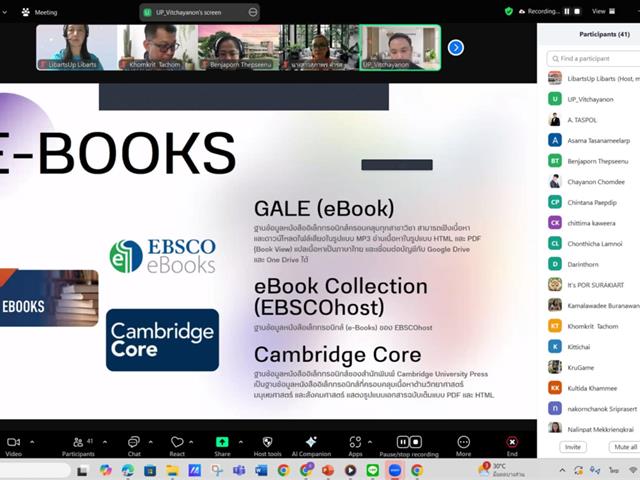Select Kittichai participant row
The width and height of the screenshot is (640, 480).
(594, 347)
